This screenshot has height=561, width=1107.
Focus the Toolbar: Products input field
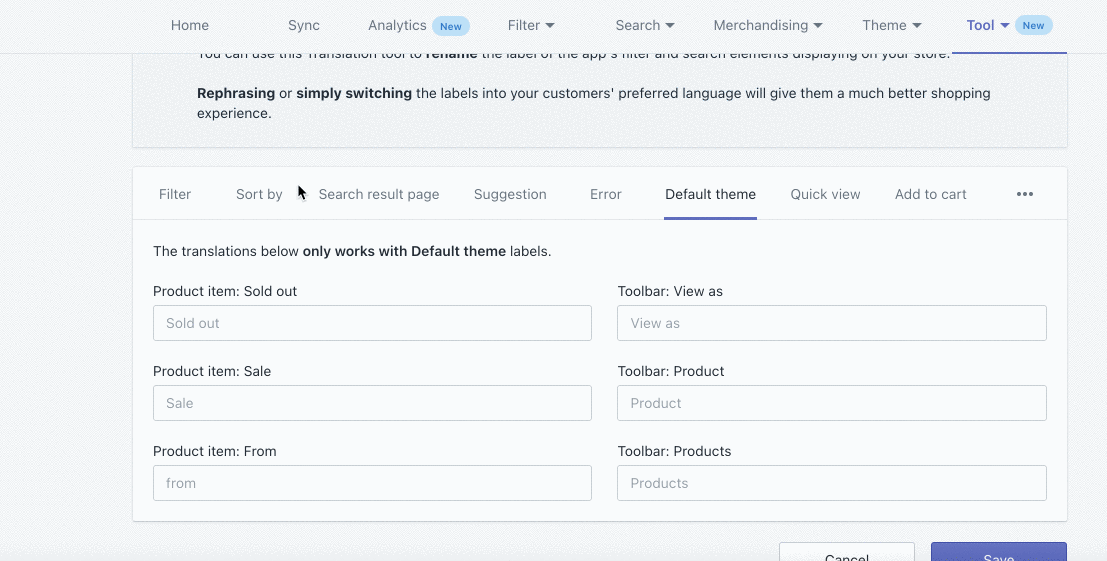click(832, 483)
